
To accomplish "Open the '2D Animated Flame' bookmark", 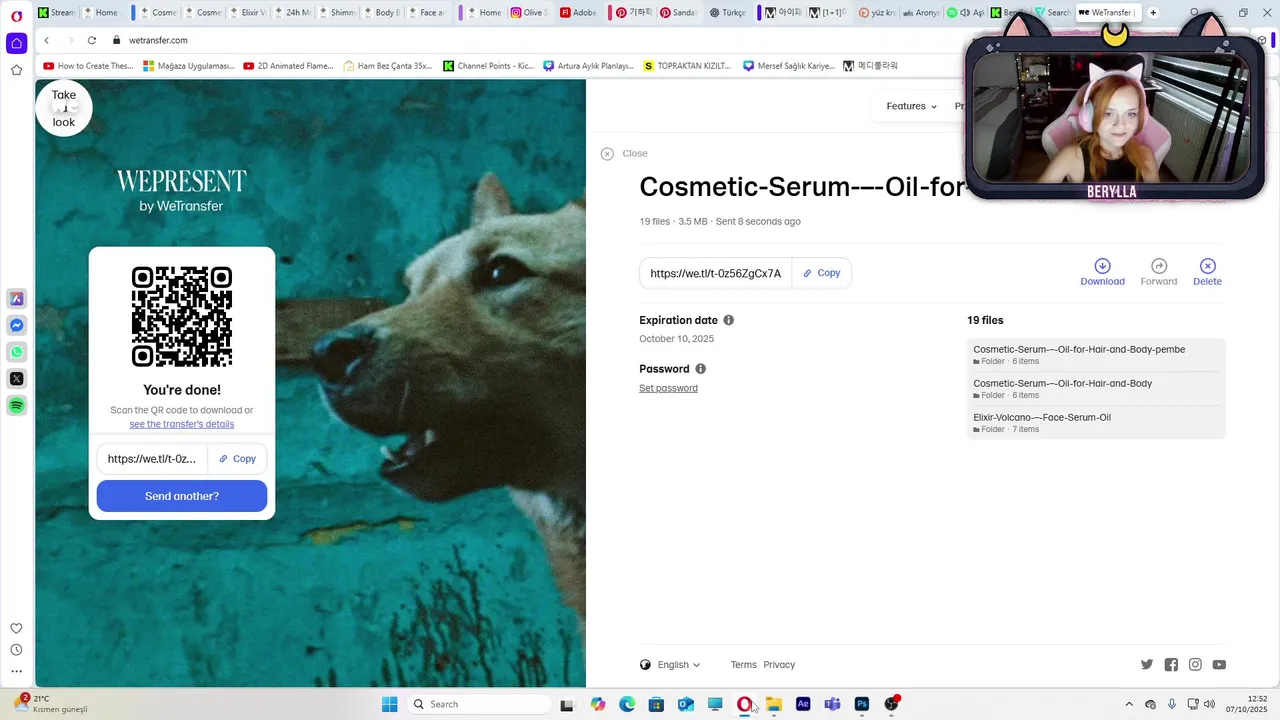I will (x=289, y=66).
